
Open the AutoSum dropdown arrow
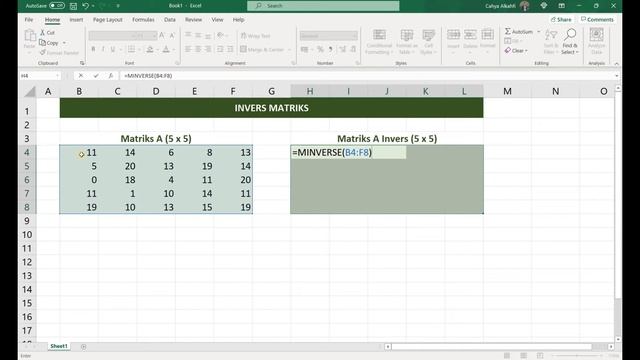(538, 31)
